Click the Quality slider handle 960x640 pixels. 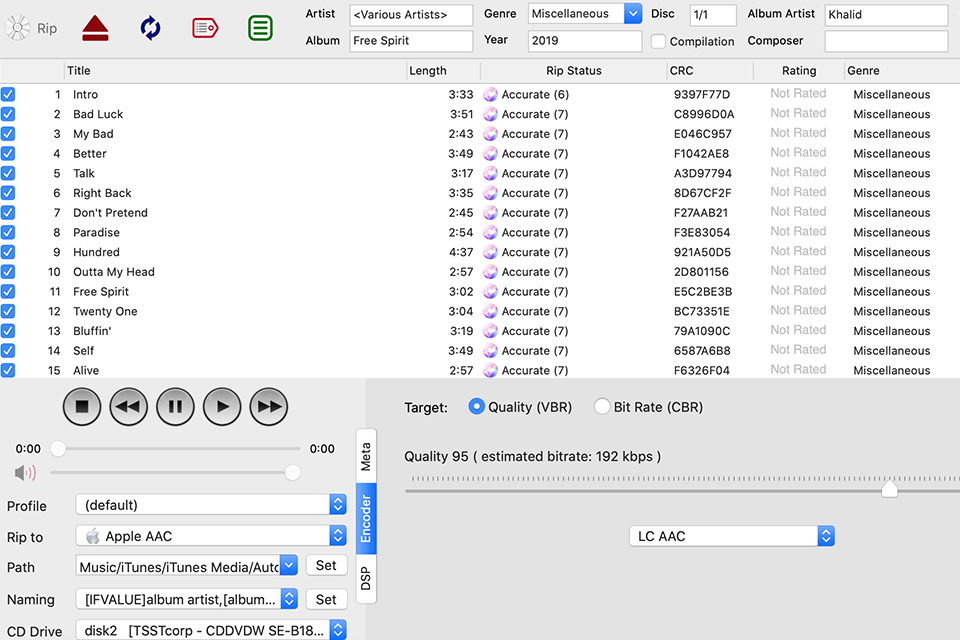click(889, 489)
